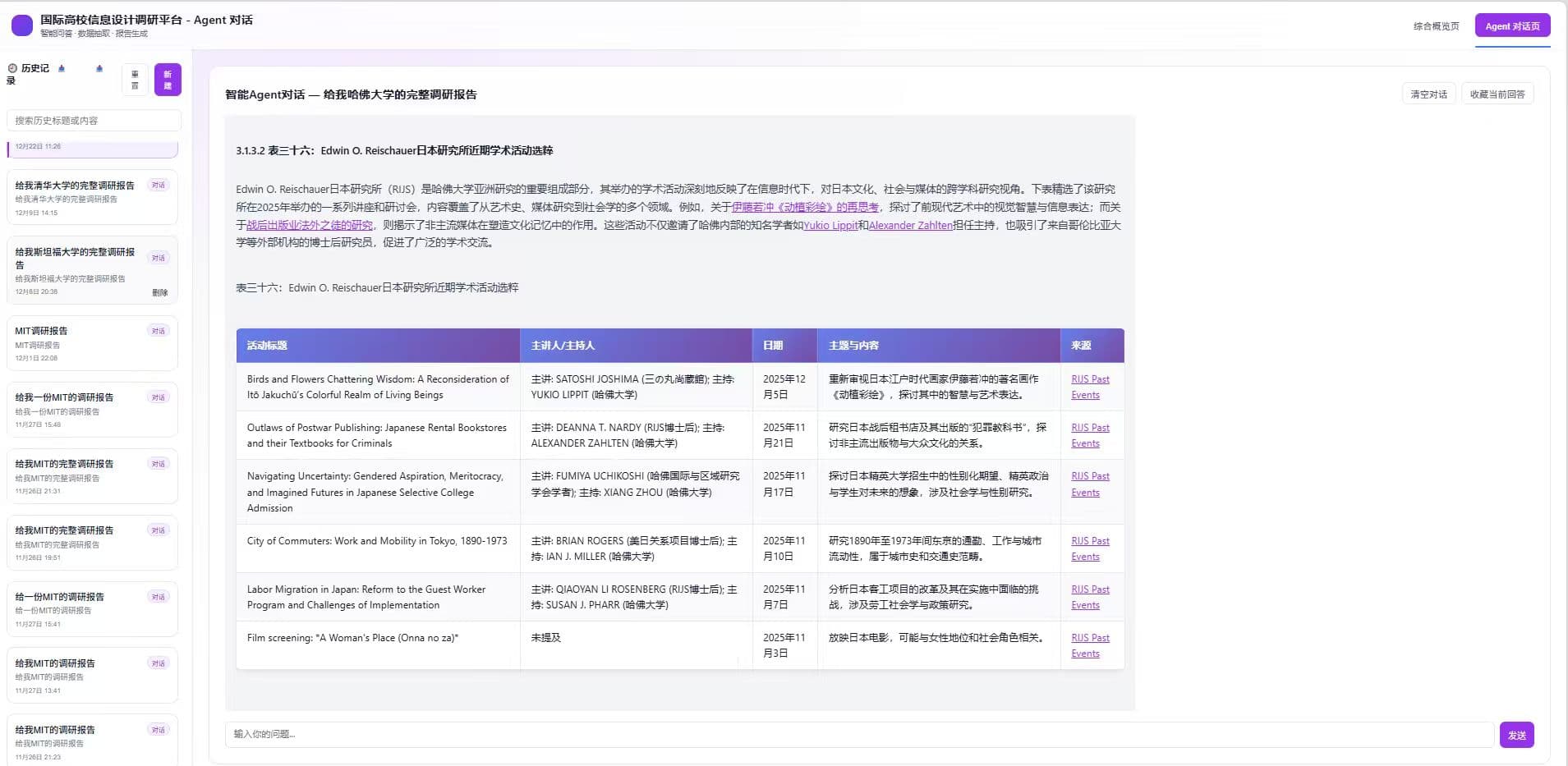Image resolution: width=1568 pixels, height=766 pixels.
Task: Click date cell 2025年11月3日
Action: [x=784, y=645]
